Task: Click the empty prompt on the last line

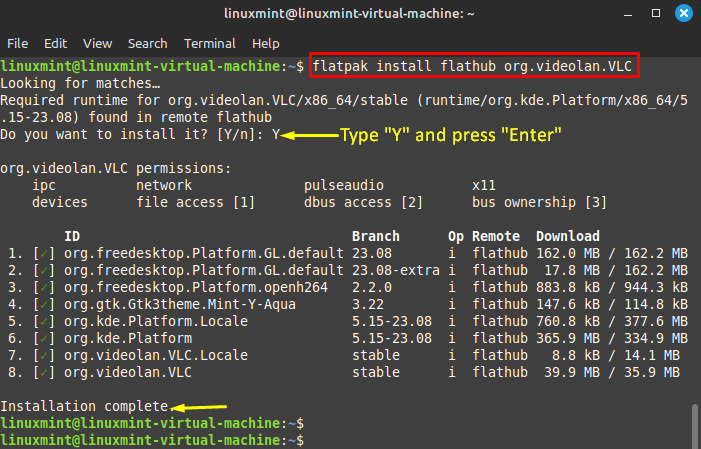Action: point(320,440)
